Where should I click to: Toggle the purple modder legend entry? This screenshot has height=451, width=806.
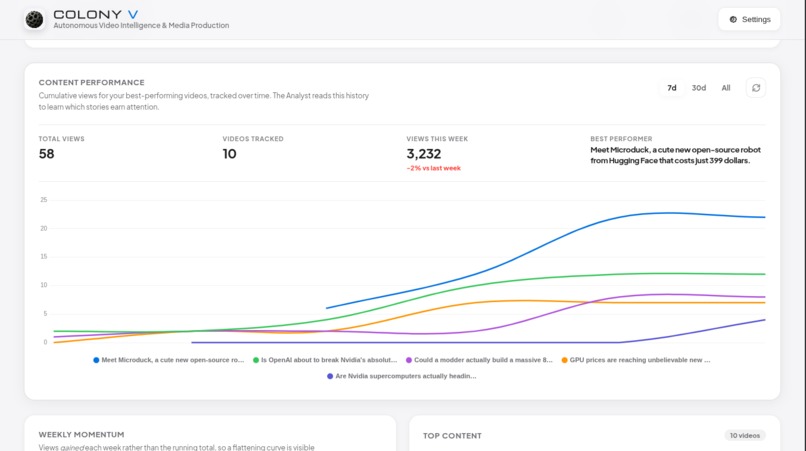pos(479,360)
